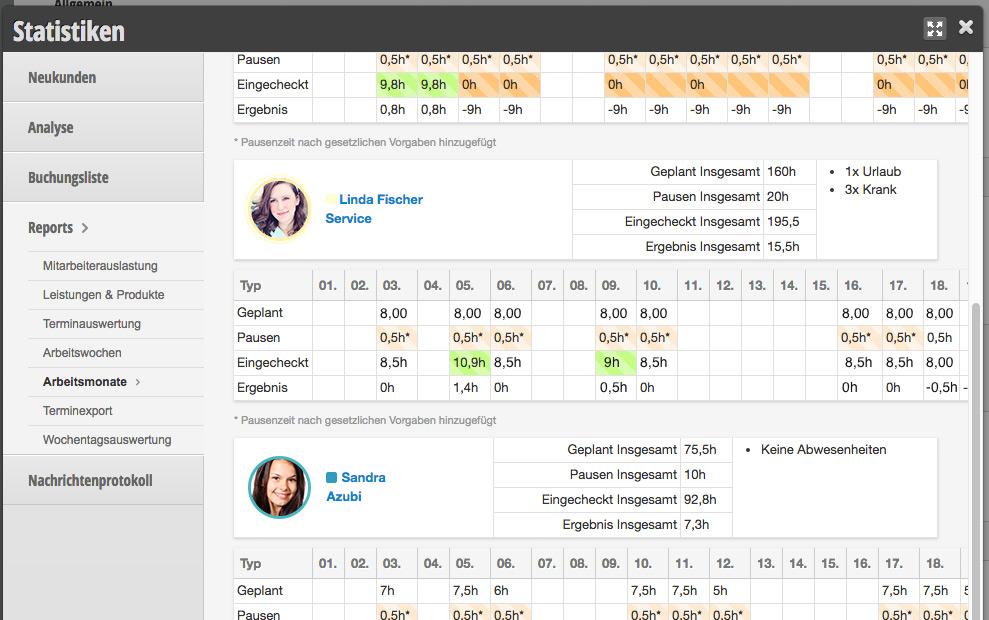Open Leistungen & Produkte report
The height and width of the screenshot is (620, 989).
point(103,295)
